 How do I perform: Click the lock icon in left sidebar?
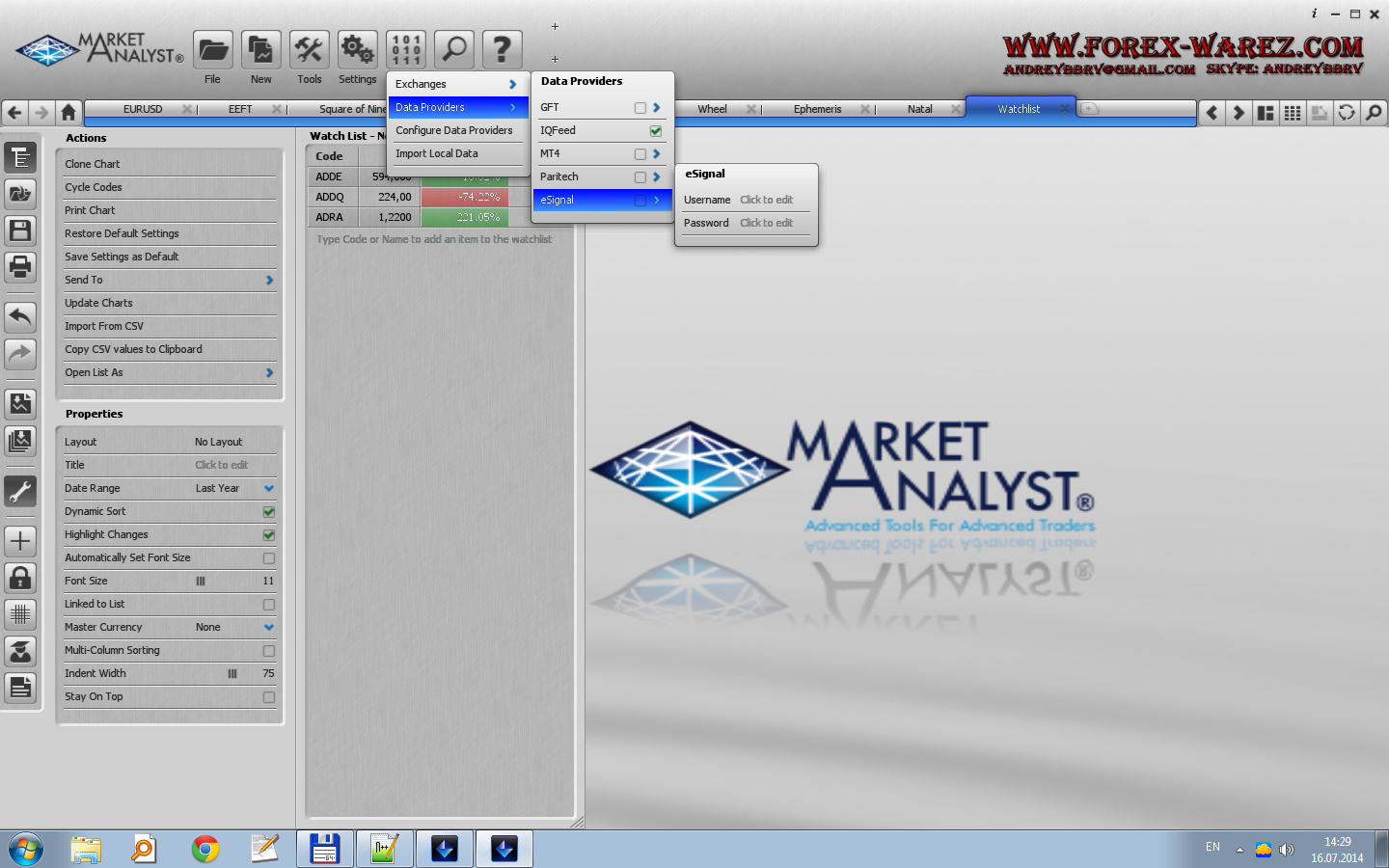pos(20,578)
